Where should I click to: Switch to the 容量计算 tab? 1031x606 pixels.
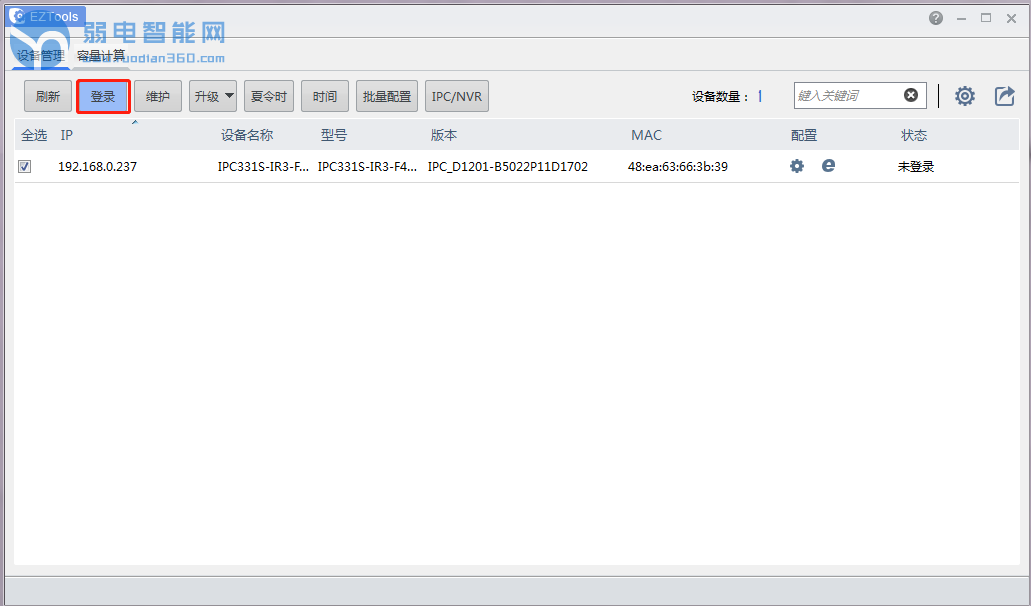tap(101, 55)
